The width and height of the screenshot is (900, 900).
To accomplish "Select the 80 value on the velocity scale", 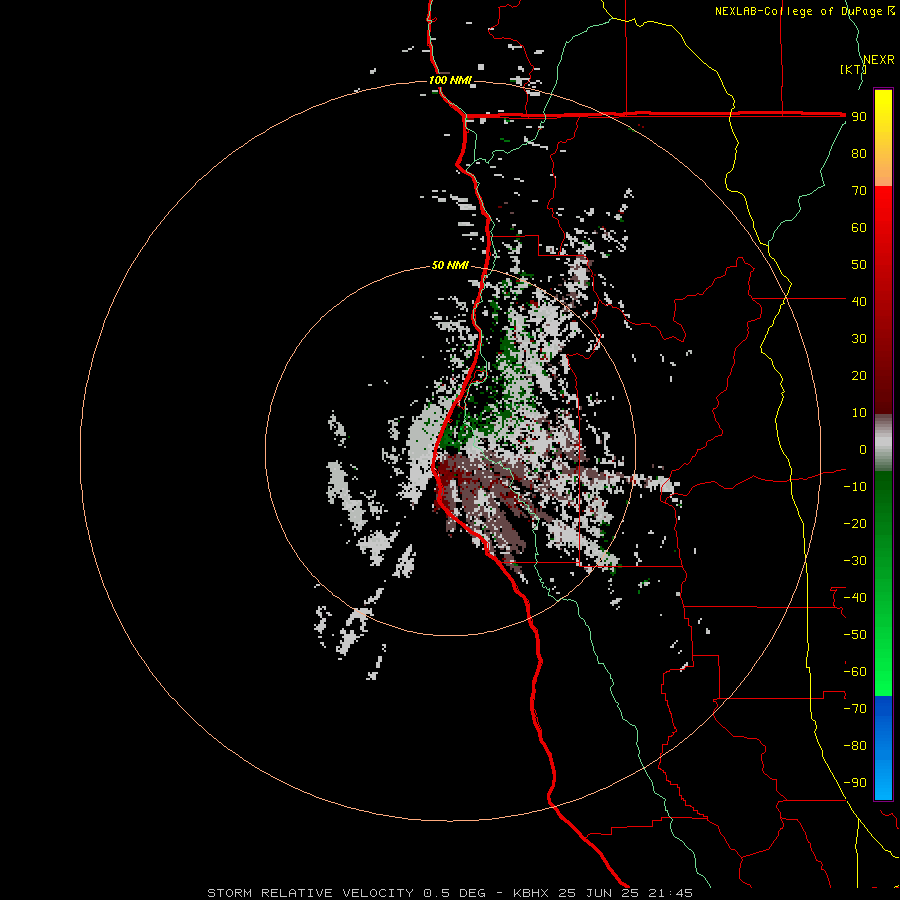I will (859, 154).
